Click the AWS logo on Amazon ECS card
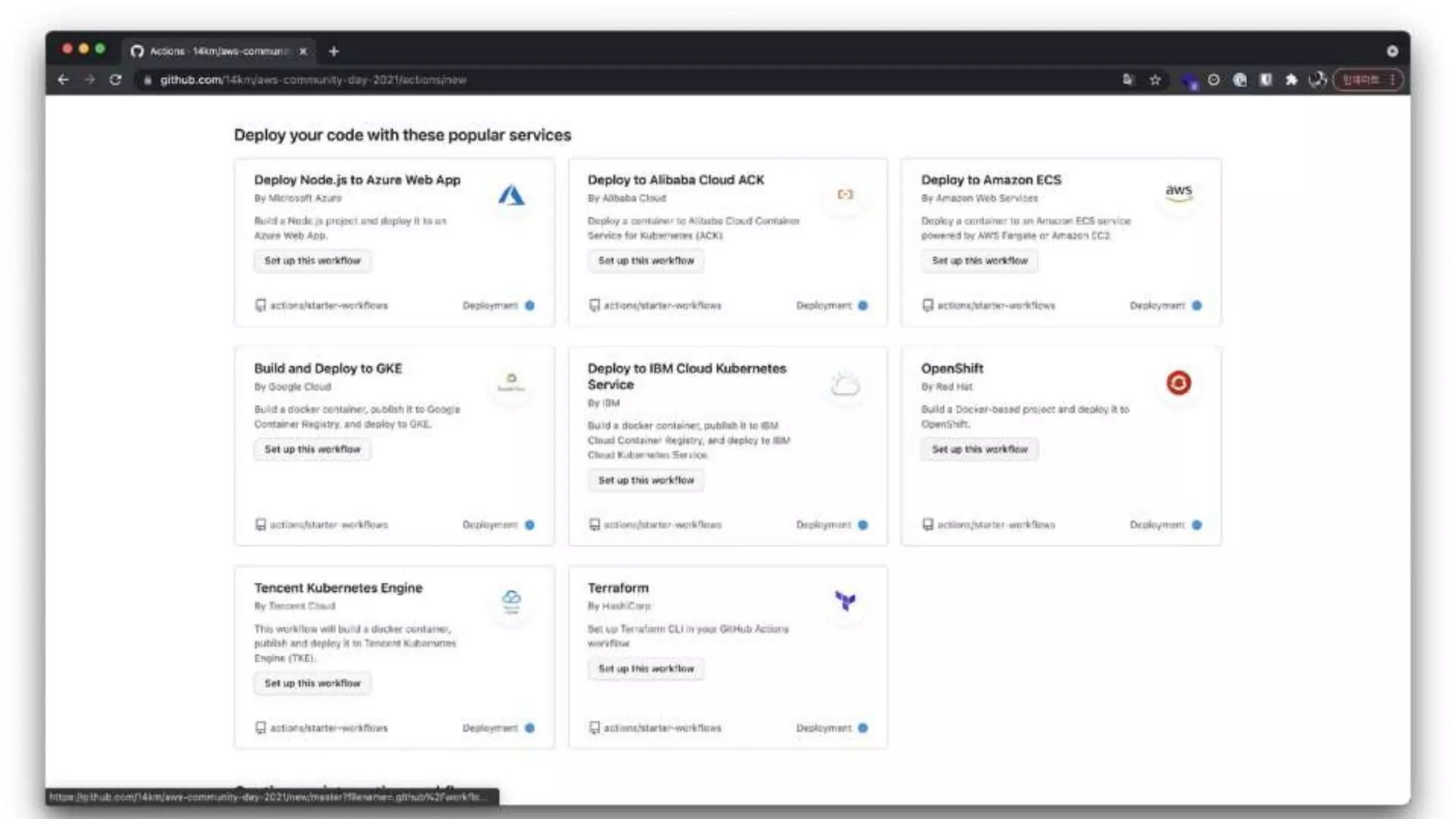Viewport: 1456px width, 819px height. 1178,193
